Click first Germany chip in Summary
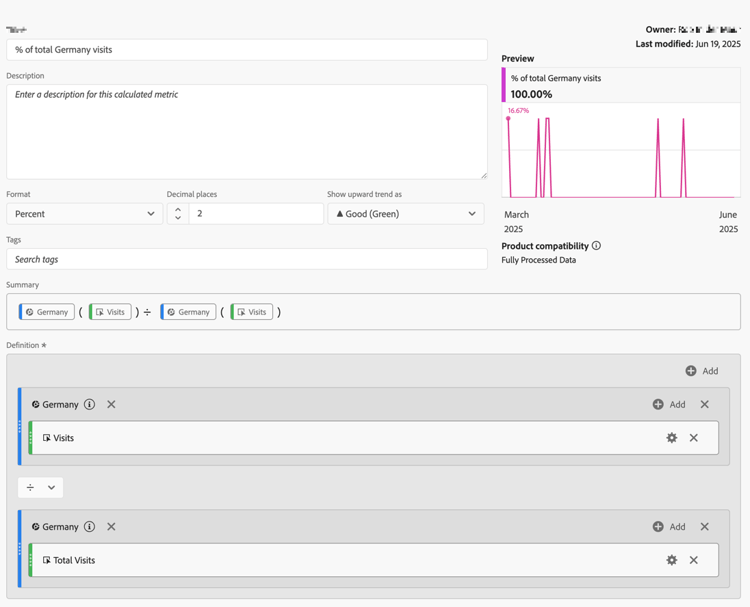This screenshot has height=607, width=750. tap(47, 312)
